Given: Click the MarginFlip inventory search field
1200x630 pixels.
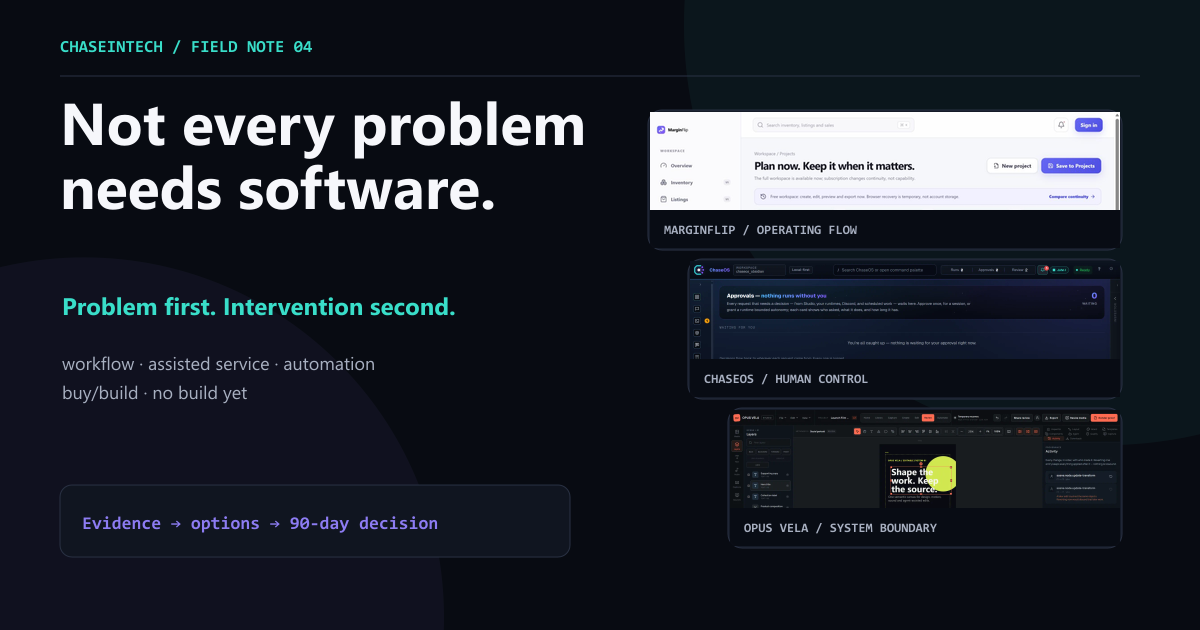Looking at the screenshot, I should click(833, 125).
